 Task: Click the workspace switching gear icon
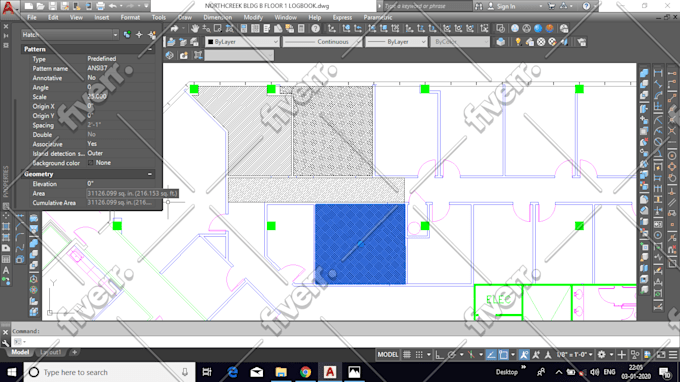pos(601,355)
